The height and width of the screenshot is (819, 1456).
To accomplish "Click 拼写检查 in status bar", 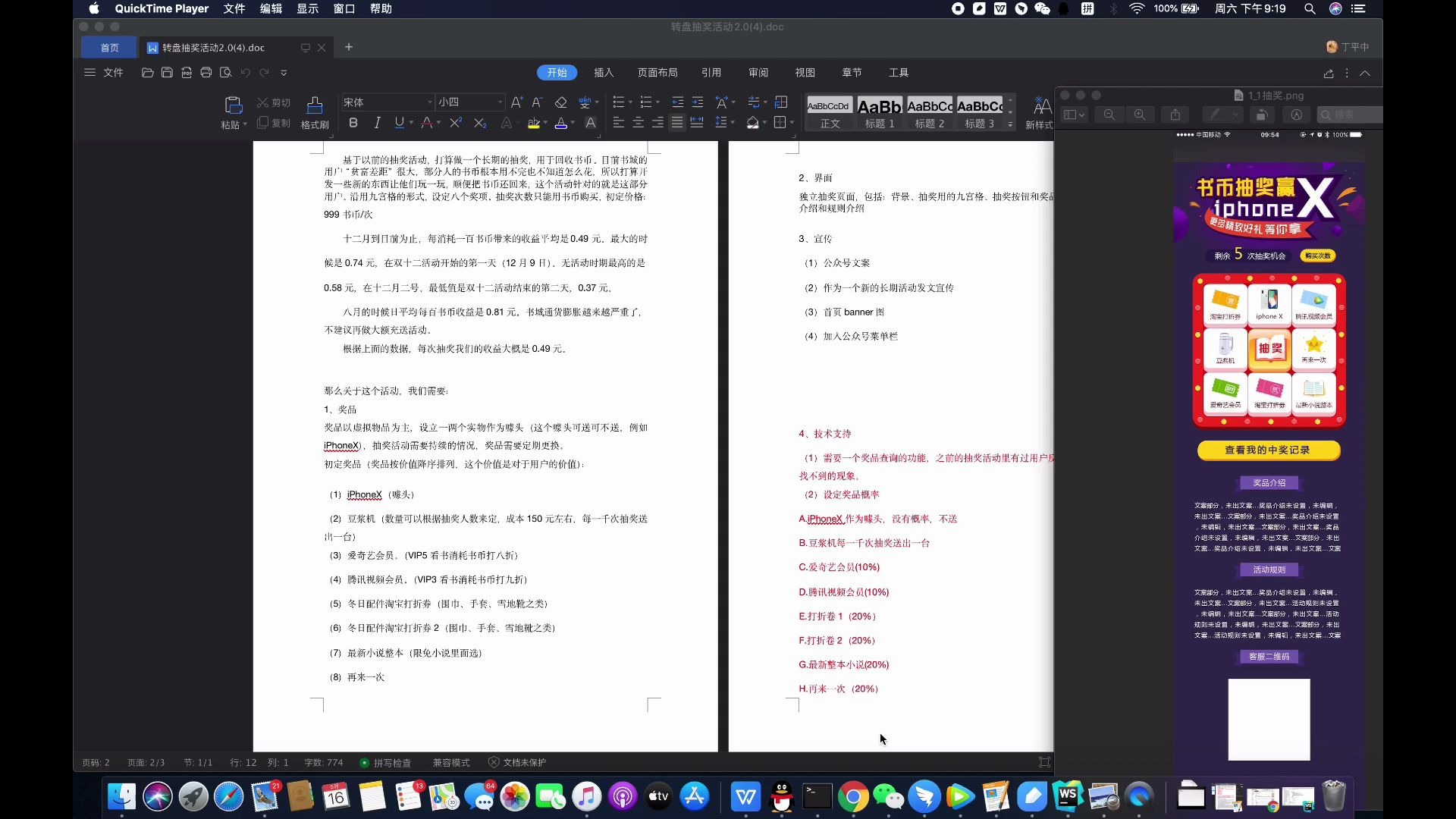I will pos(385,762).
